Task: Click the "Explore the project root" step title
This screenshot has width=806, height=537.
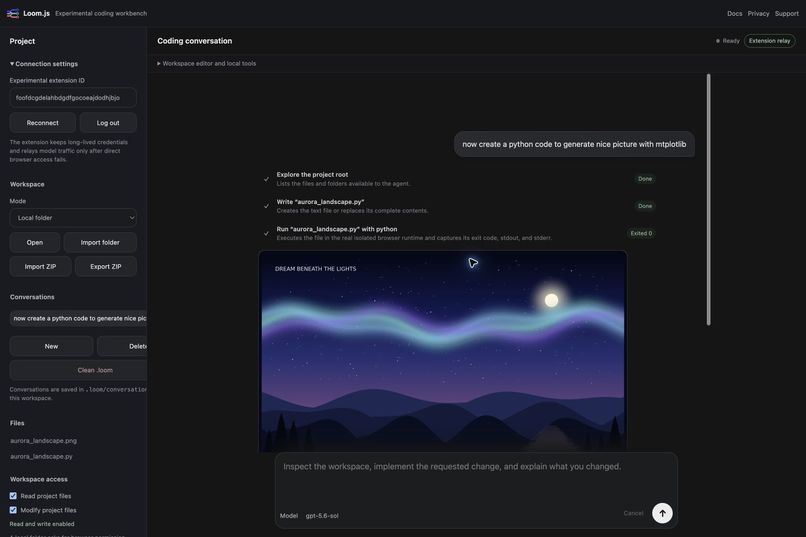Action: [x=312, y=175]
